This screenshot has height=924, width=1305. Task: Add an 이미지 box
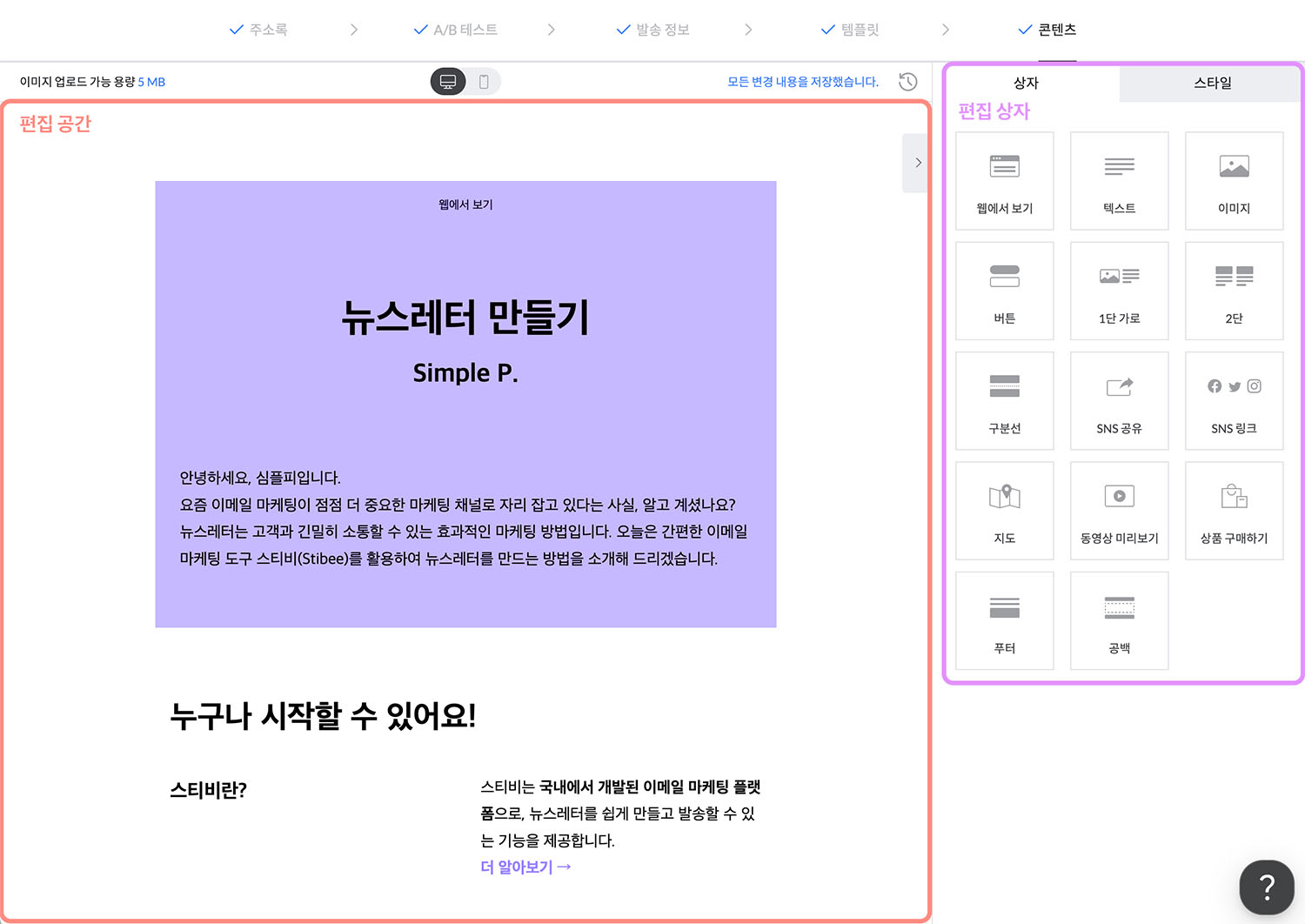(x=1234, y=181)
